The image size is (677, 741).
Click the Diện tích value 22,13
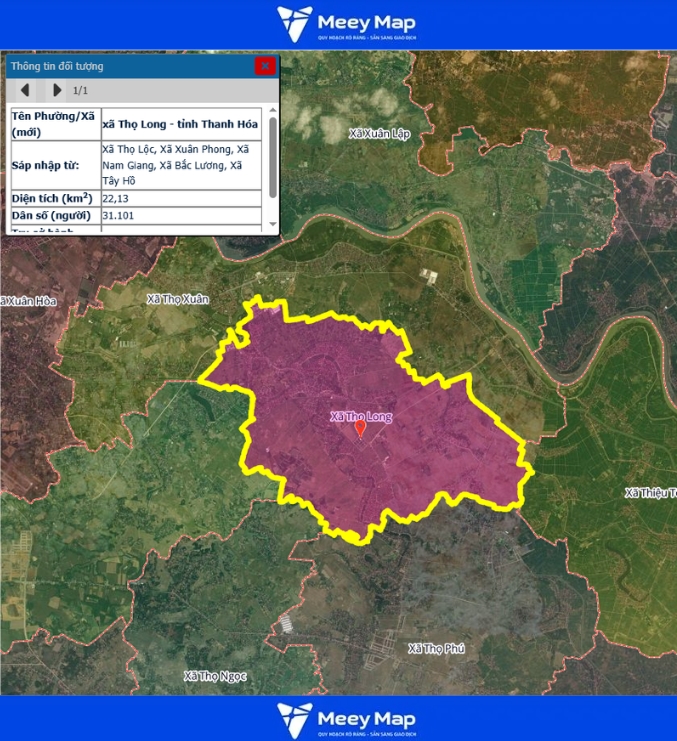coord(120,199)
